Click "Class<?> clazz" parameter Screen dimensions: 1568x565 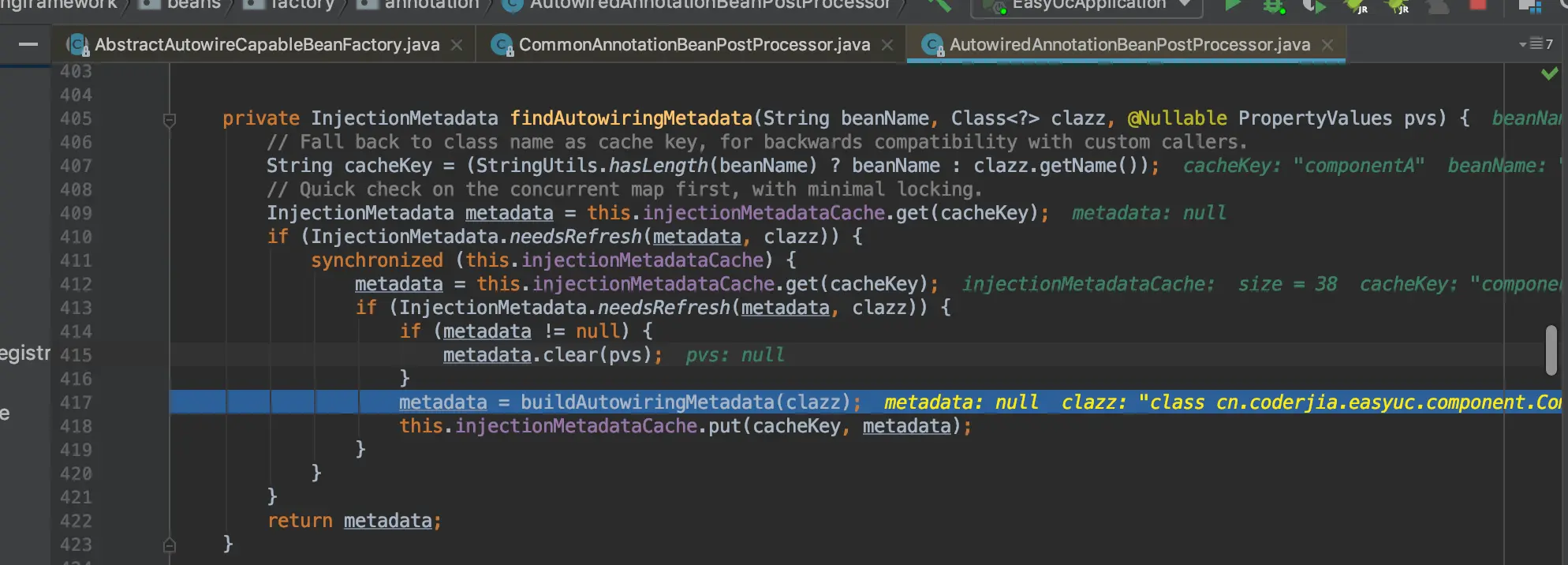pos(1029,118)
